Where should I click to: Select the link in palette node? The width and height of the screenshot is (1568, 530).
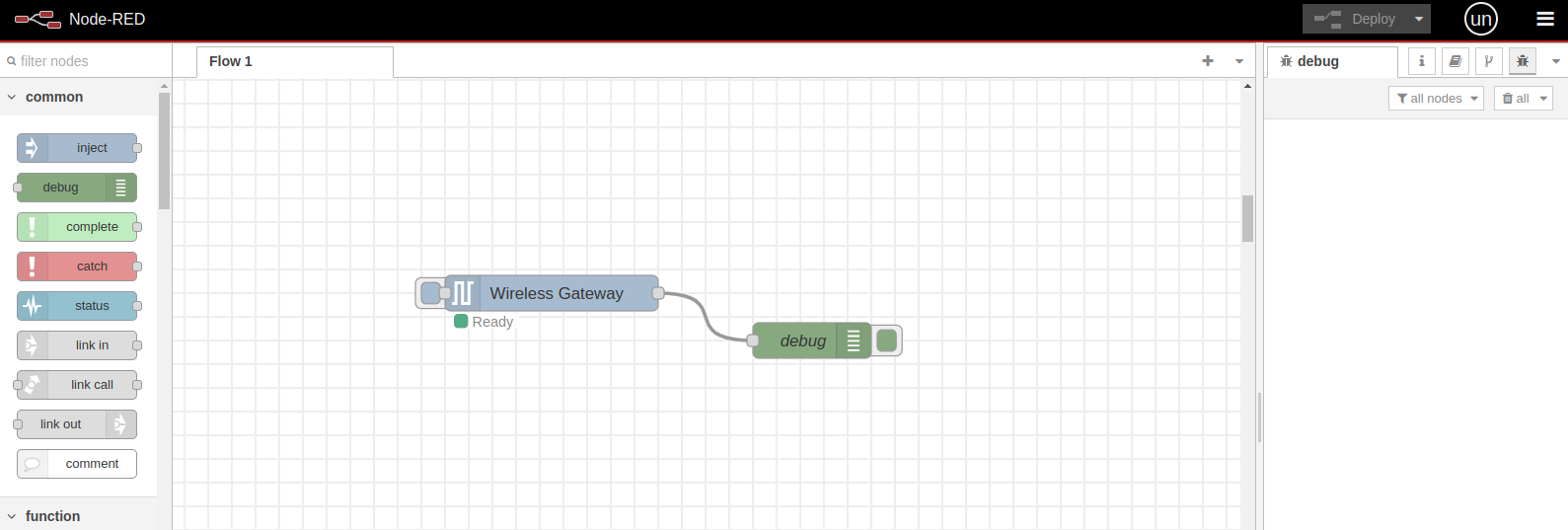point(77,345)
